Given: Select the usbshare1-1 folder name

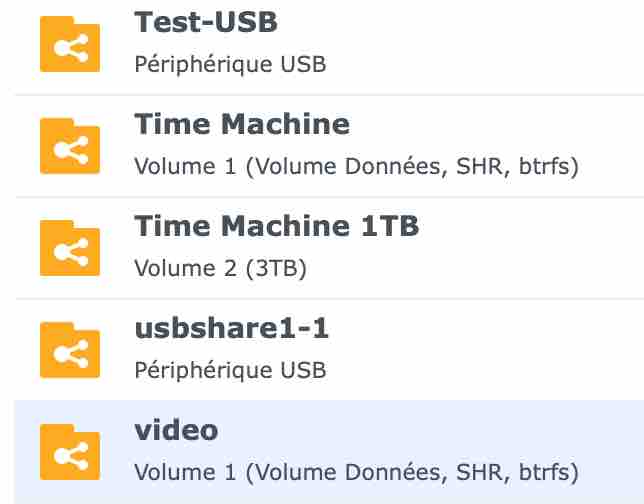Looking at the screenshot, I should coord(232,328).
